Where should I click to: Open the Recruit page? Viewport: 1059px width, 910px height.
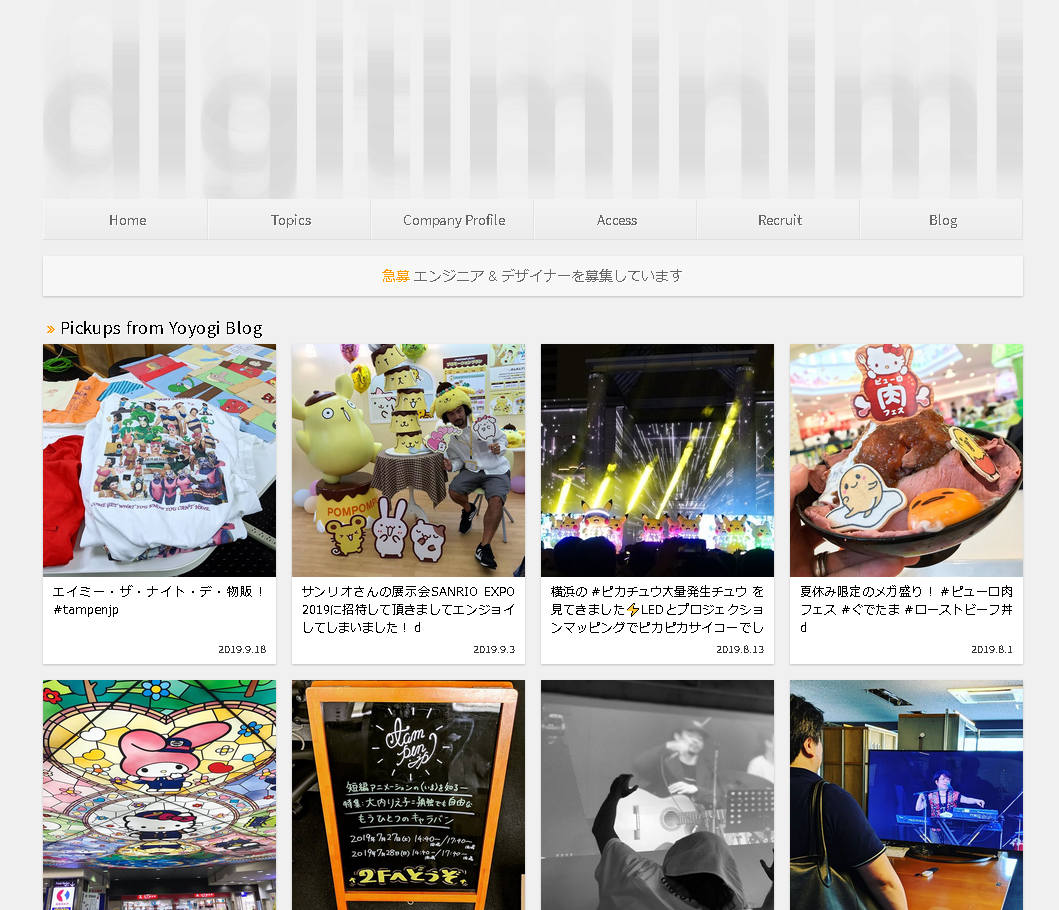tap(779, 220)
